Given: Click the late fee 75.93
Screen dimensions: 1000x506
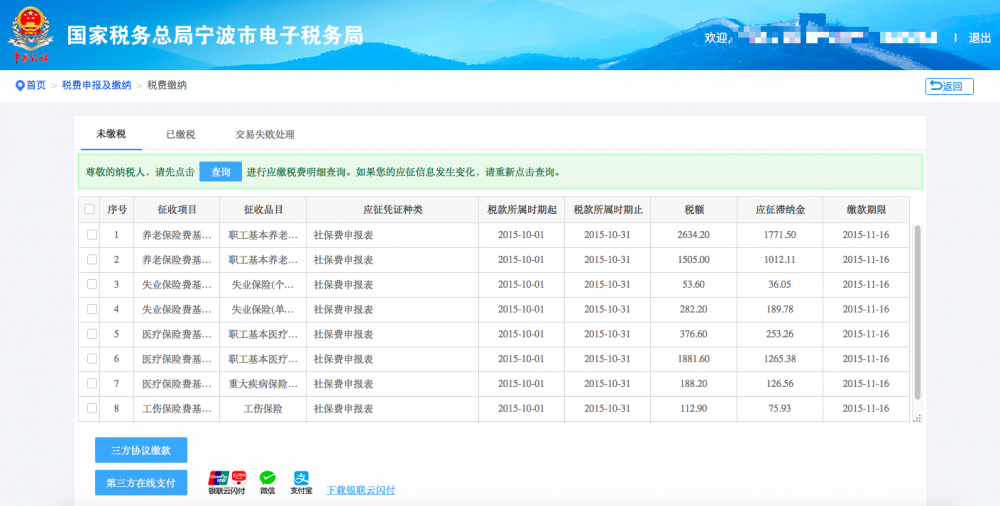Looking at the screenshot, I should [x=780, y=408].
